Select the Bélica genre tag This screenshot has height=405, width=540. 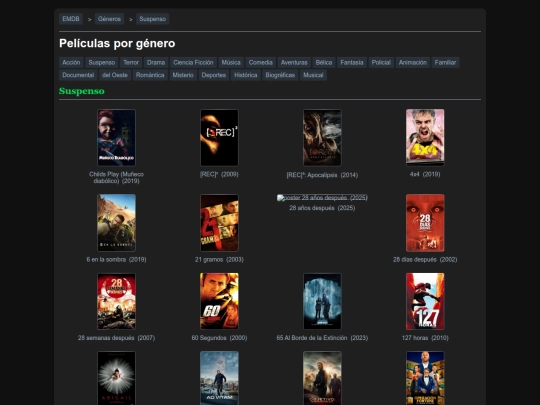[324, 62]
